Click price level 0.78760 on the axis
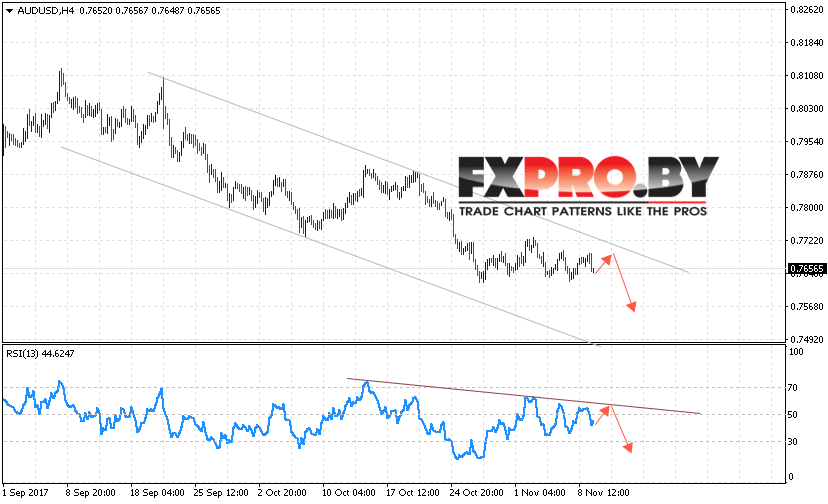Viewport: 828px width, 504px height. 807,175
